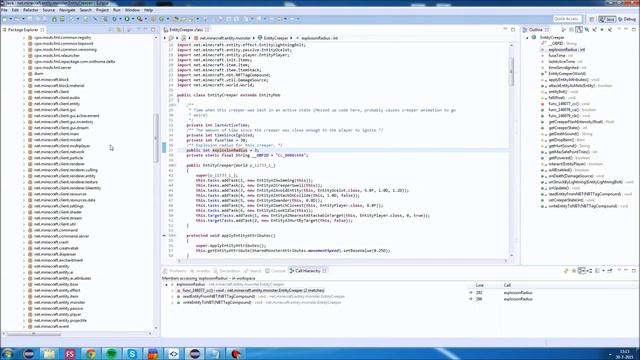Click the Windows Start button

tap(8, 353)
